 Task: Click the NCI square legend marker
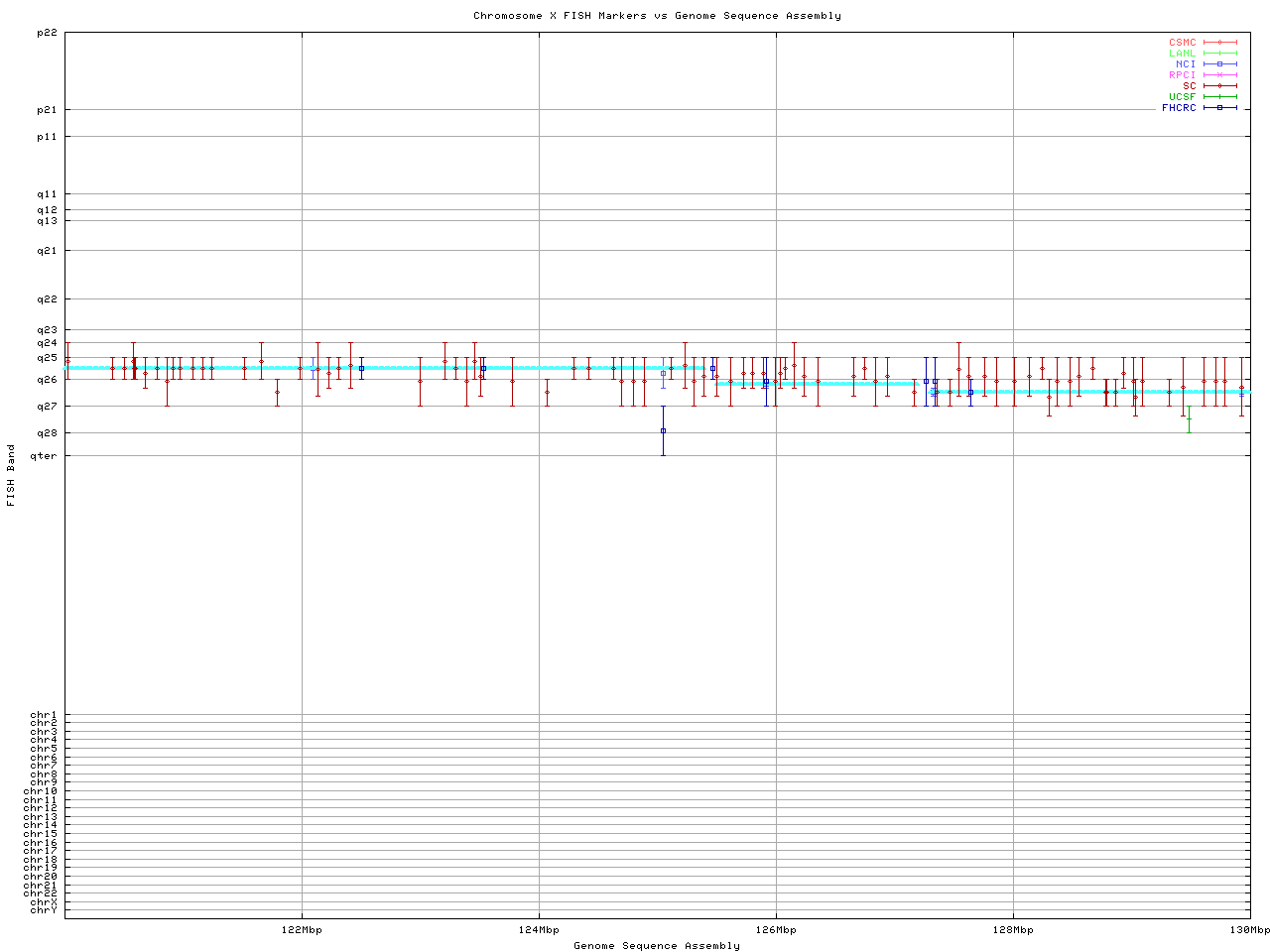tap(1220, 64)
